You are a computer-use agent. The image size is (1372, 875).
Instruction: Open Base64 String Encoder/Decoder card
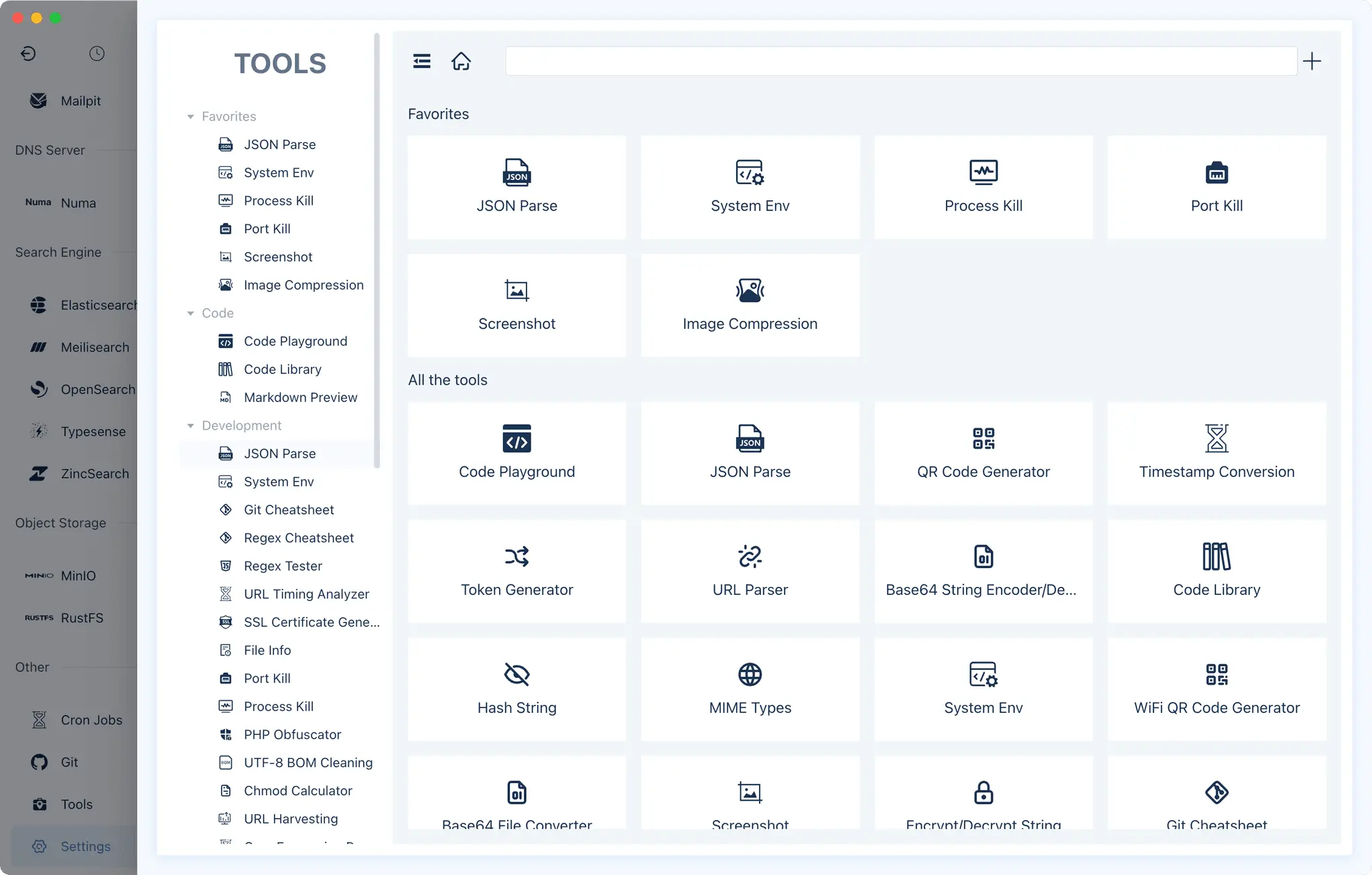983,571
